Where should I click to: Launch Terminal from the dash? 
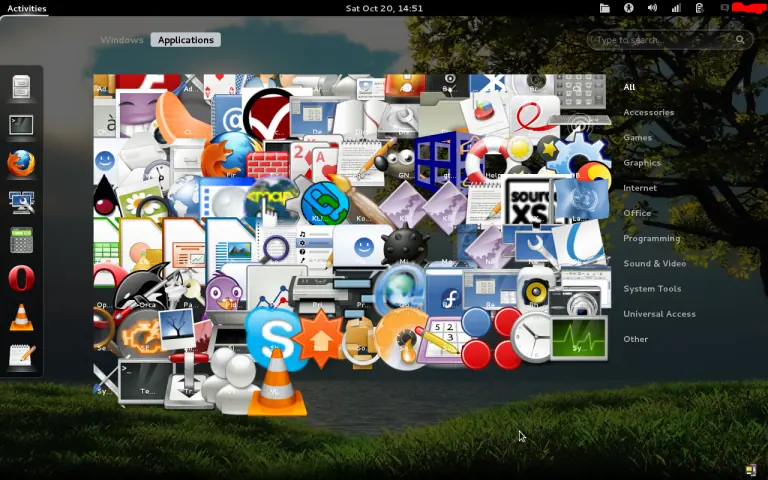coord(21,125)
